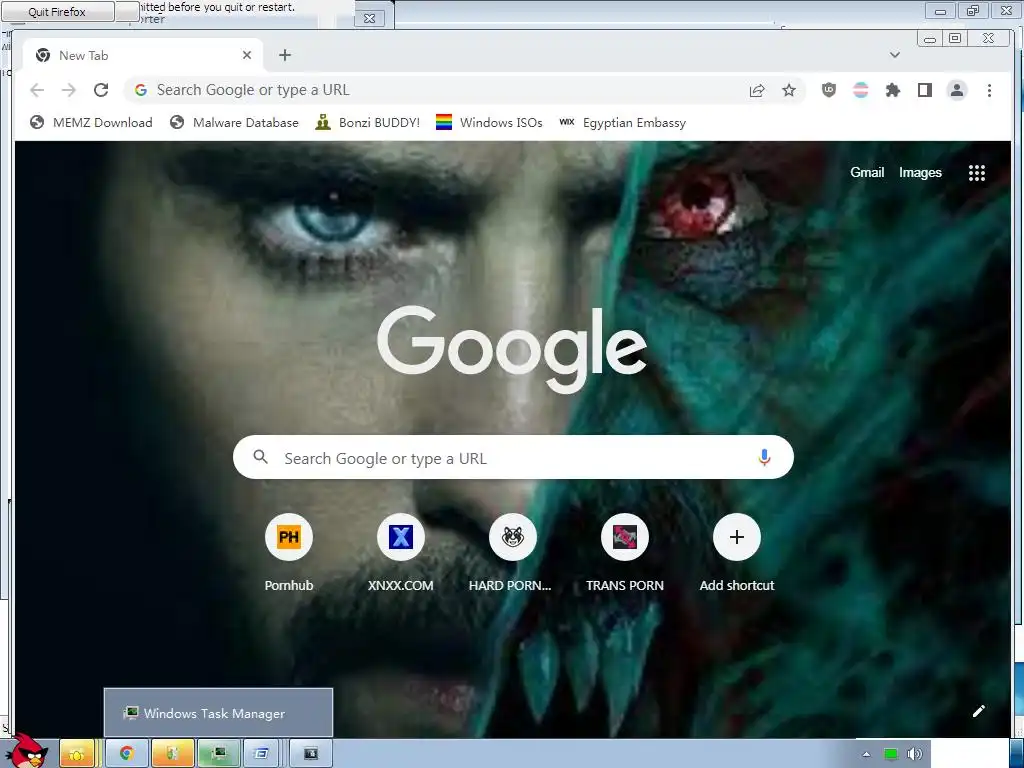1024x768 pixels.
Task: Open the Gmail link
Action: click(867, 172)
